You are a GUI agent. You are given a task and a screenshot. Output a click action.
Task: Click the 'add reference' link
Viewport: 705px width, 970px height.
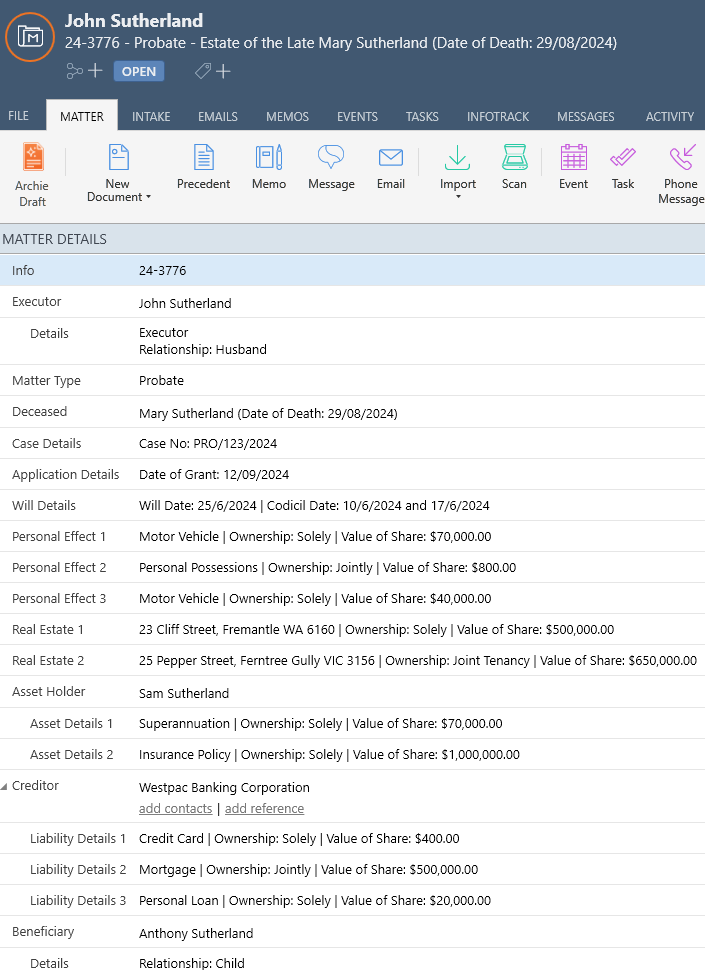264,809
